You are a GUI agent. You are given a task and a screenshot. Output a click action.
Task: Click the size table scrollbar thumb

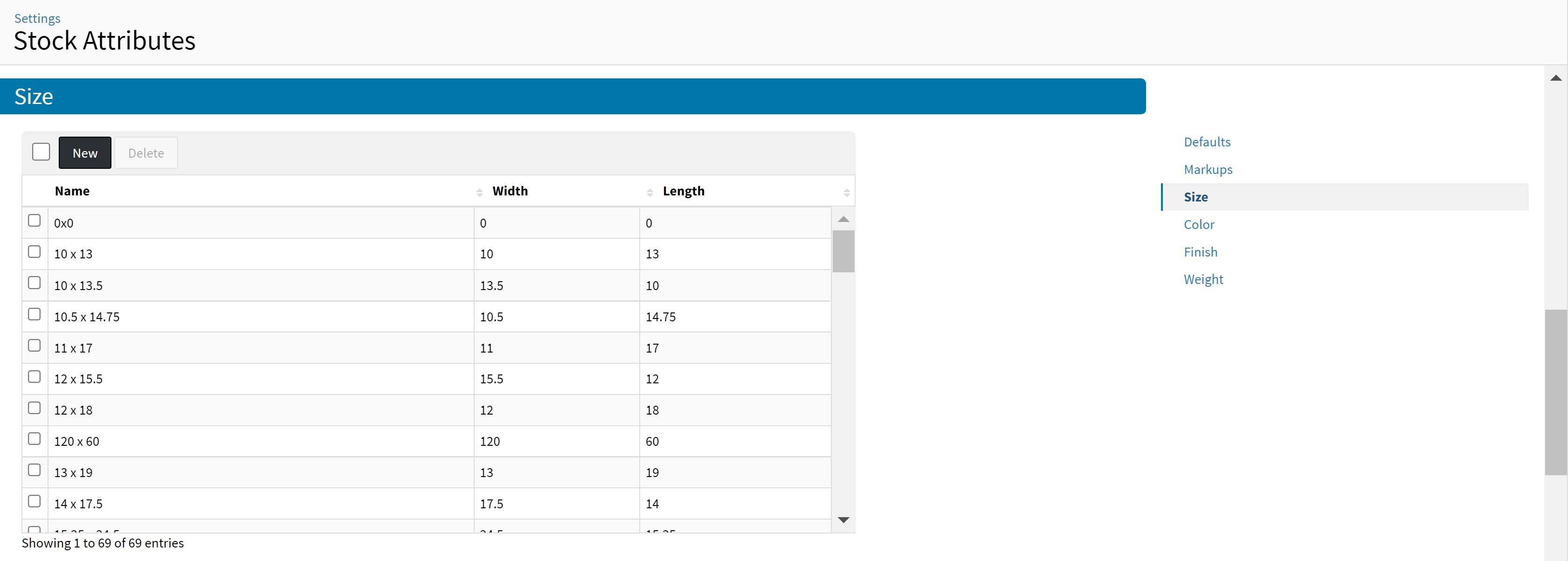pyautogui.click(x=843, y=251)
